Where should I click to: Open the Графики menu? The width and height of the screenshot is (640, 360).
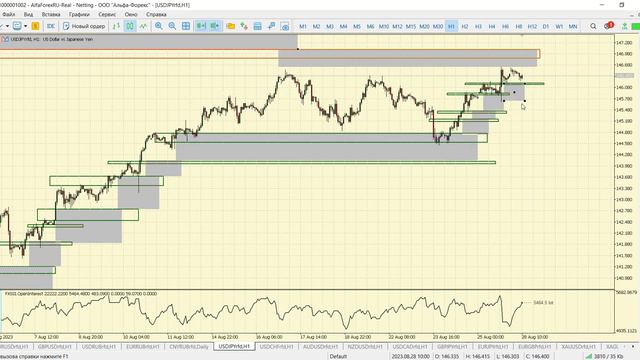[79, 14]
